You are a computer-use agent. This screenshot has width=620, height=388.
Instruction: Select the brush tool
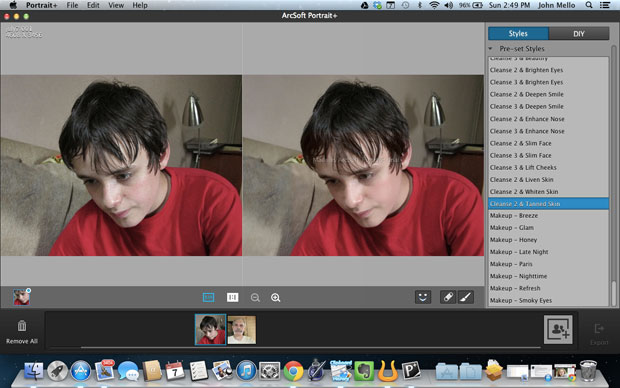(x=466, y=297)
